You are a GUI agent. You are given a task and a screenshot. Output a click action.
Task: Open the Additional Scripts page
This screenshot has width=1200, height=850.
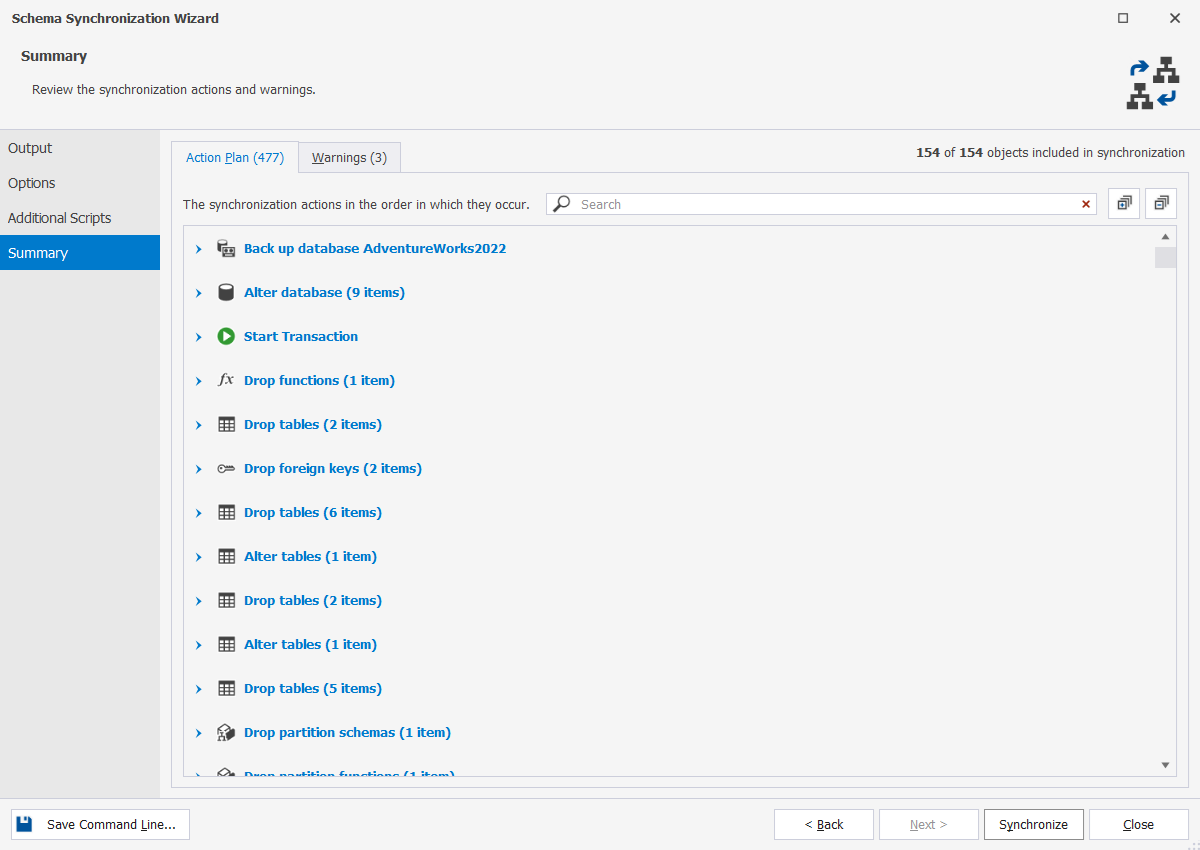60,217
